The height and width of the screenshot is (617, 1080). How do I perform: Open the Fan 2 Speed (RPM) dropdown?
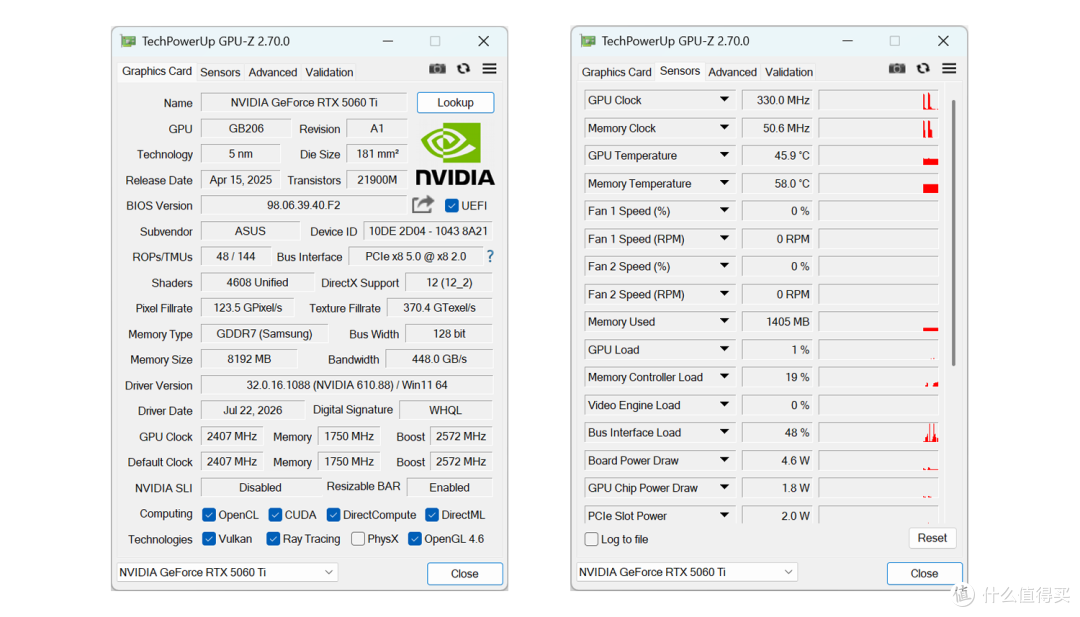pyautogui.click(x=724, y=294)
